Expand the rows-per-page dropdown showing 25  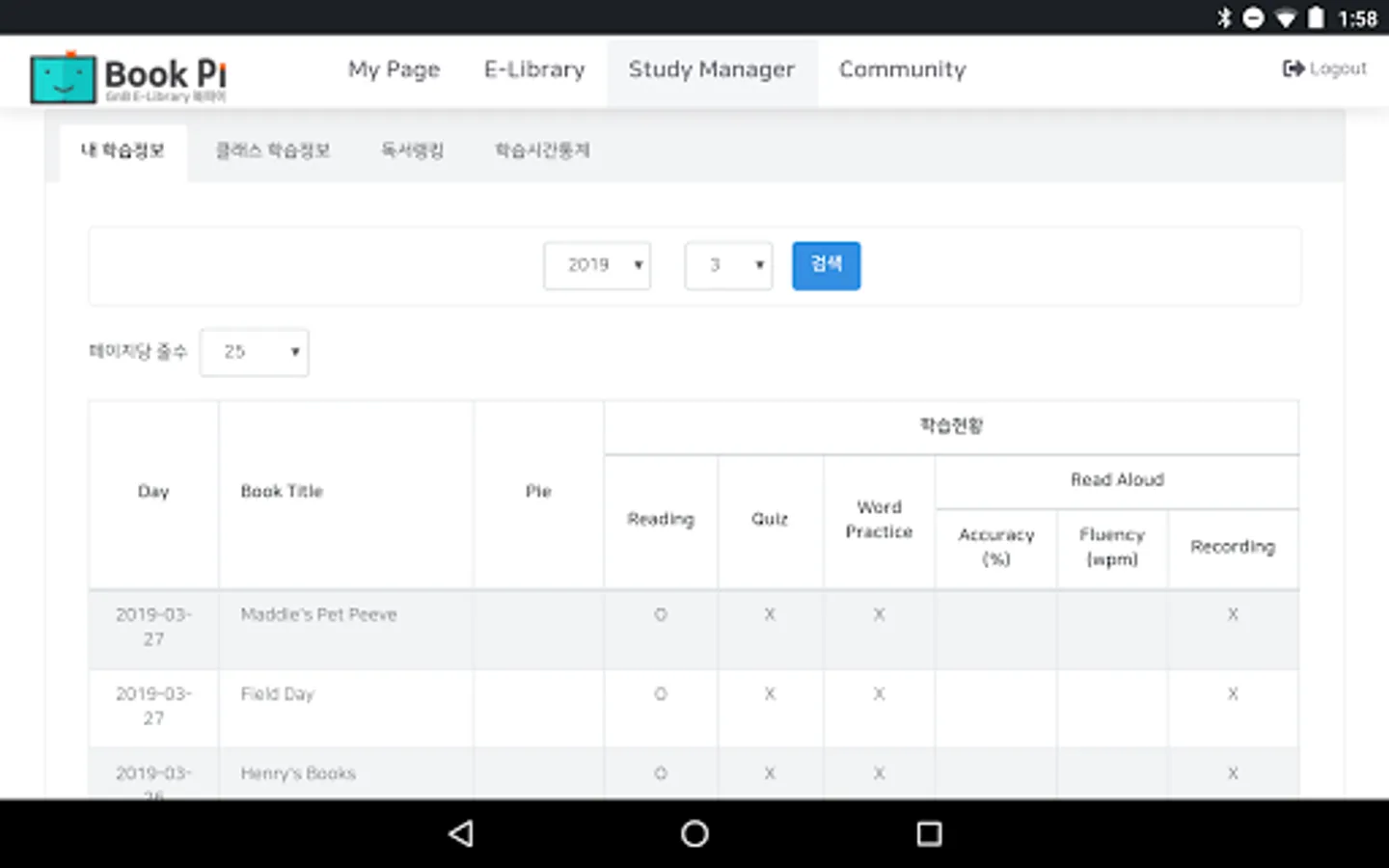pos(255,352)
